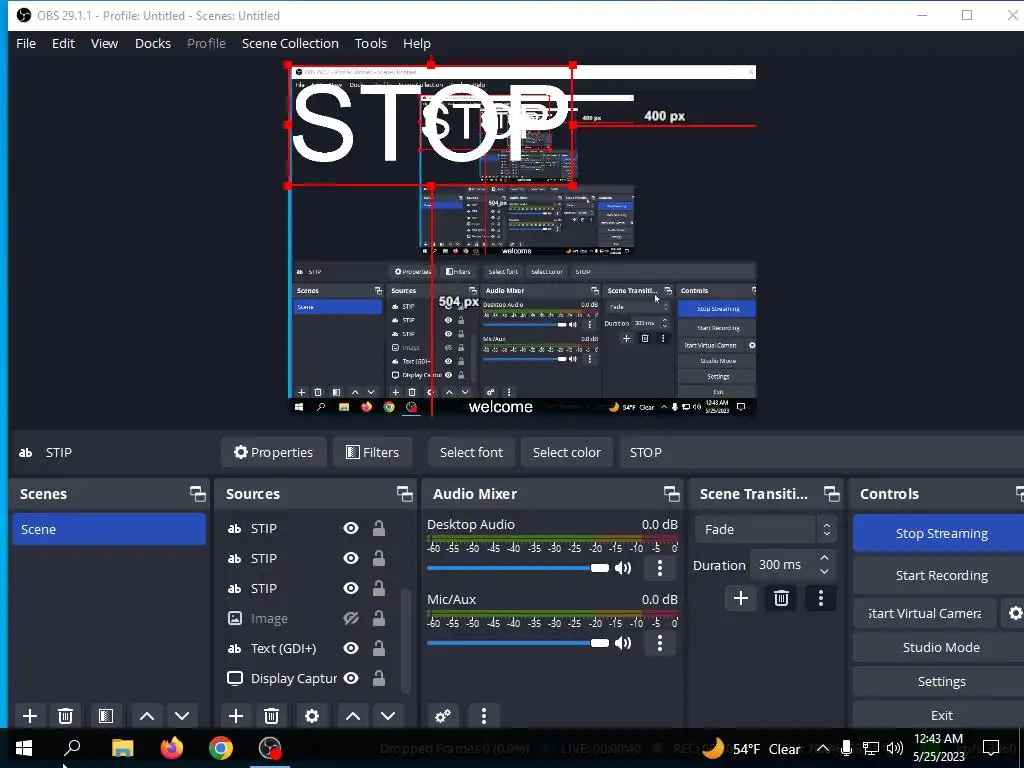Screen dimensions: 1024x768
Task: Open the Edit menu
Action: point(63,43)
